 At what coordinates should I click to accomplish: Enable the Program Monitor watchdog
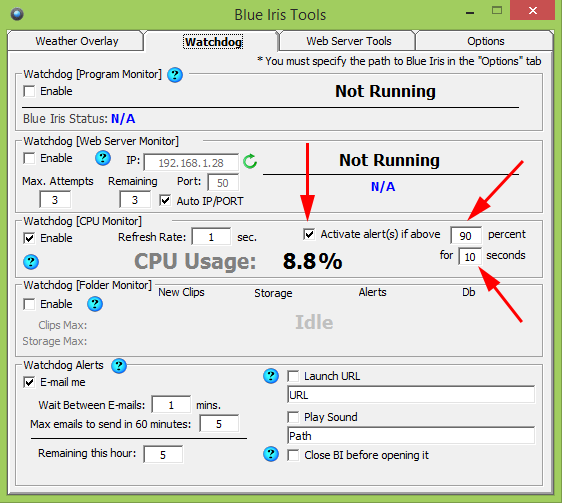(x=29, y=91)
